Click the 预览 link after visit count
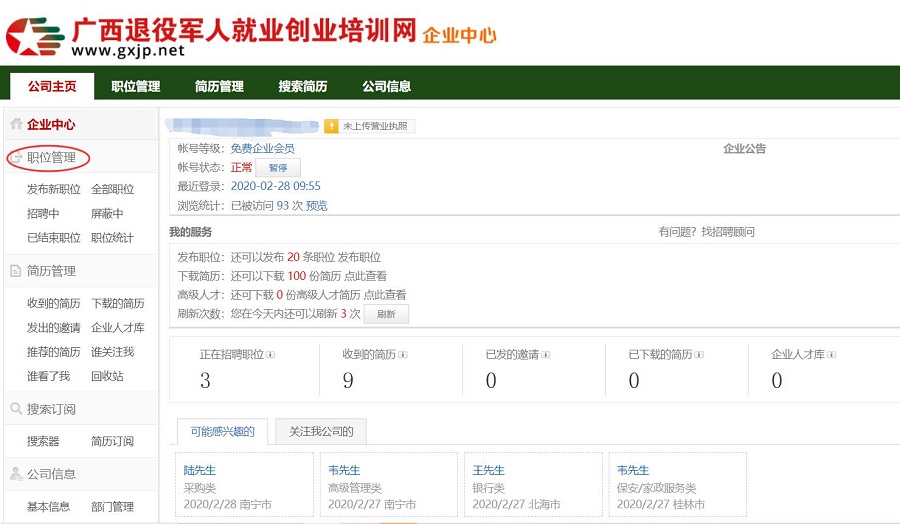900x524 pixels. 316,205
